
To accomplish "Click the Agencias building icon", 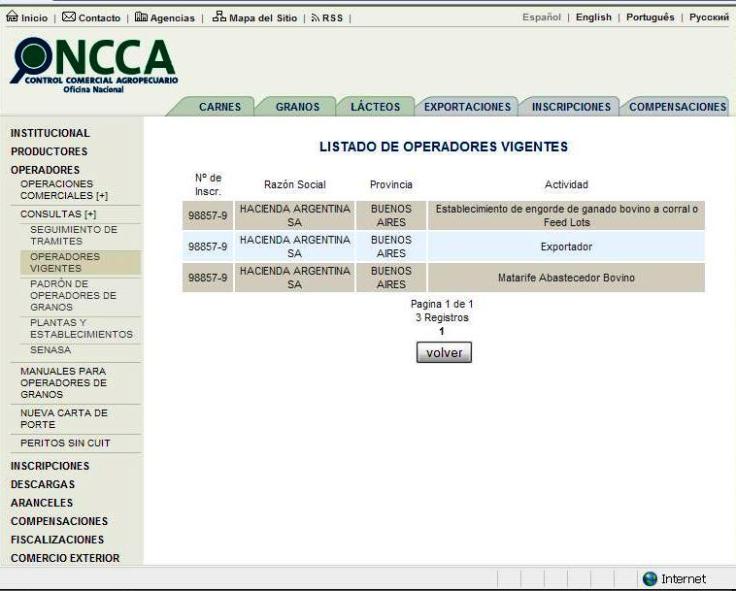I will (141, 17).
